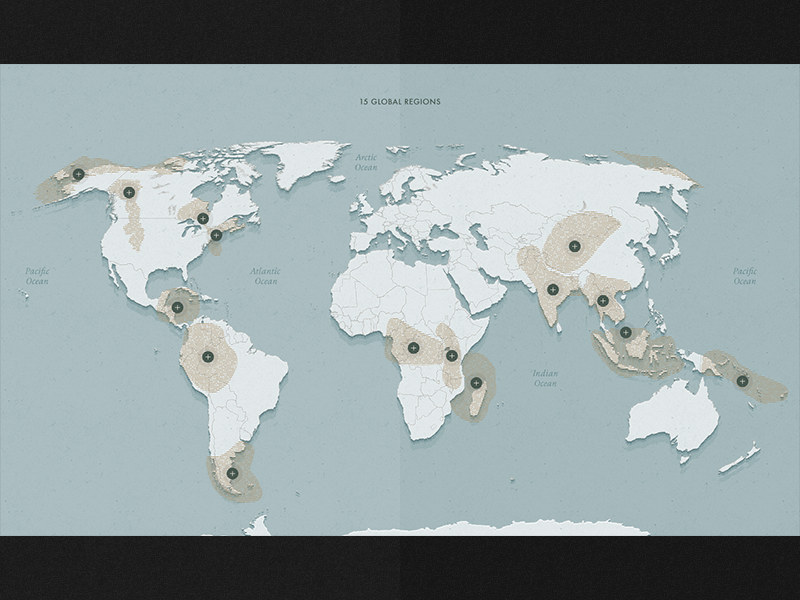Select the Amazon basin region marker
This screenshot has width=800, height=600.
click(x=207, y=358)
